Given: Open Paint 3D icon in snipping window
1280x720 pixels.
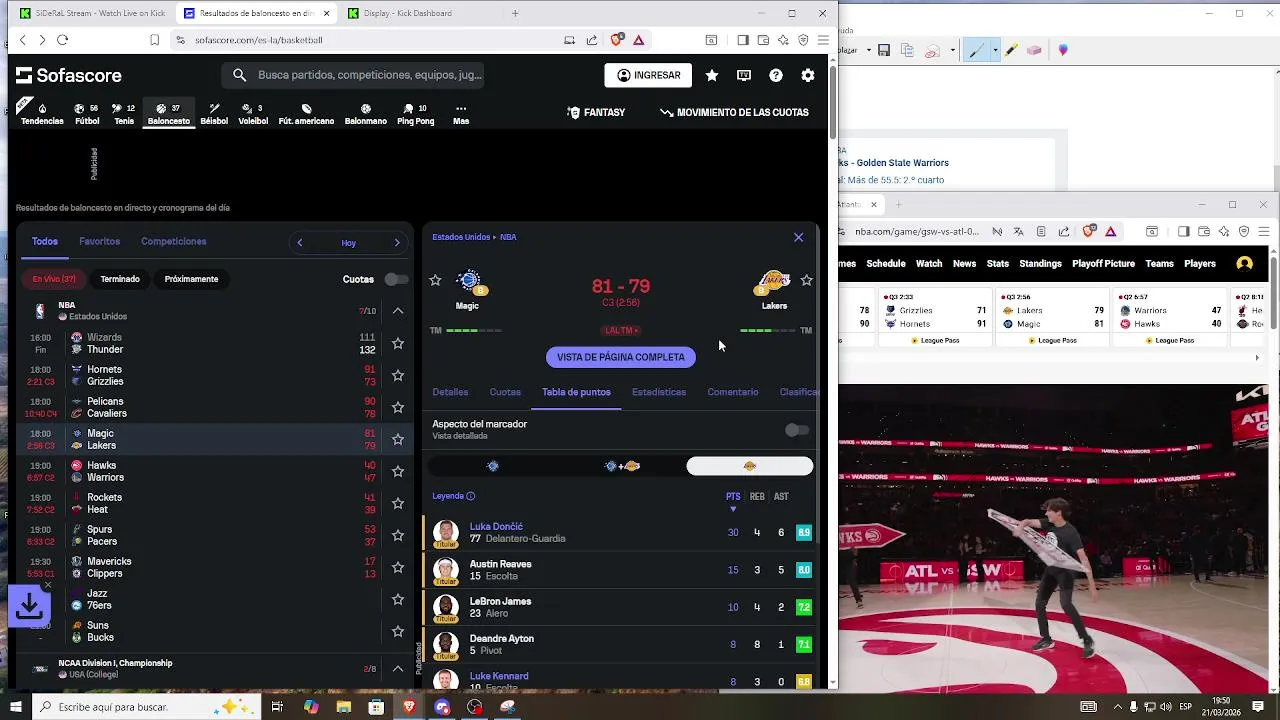Looking at the screenshot, I should tap(1063, 50).
